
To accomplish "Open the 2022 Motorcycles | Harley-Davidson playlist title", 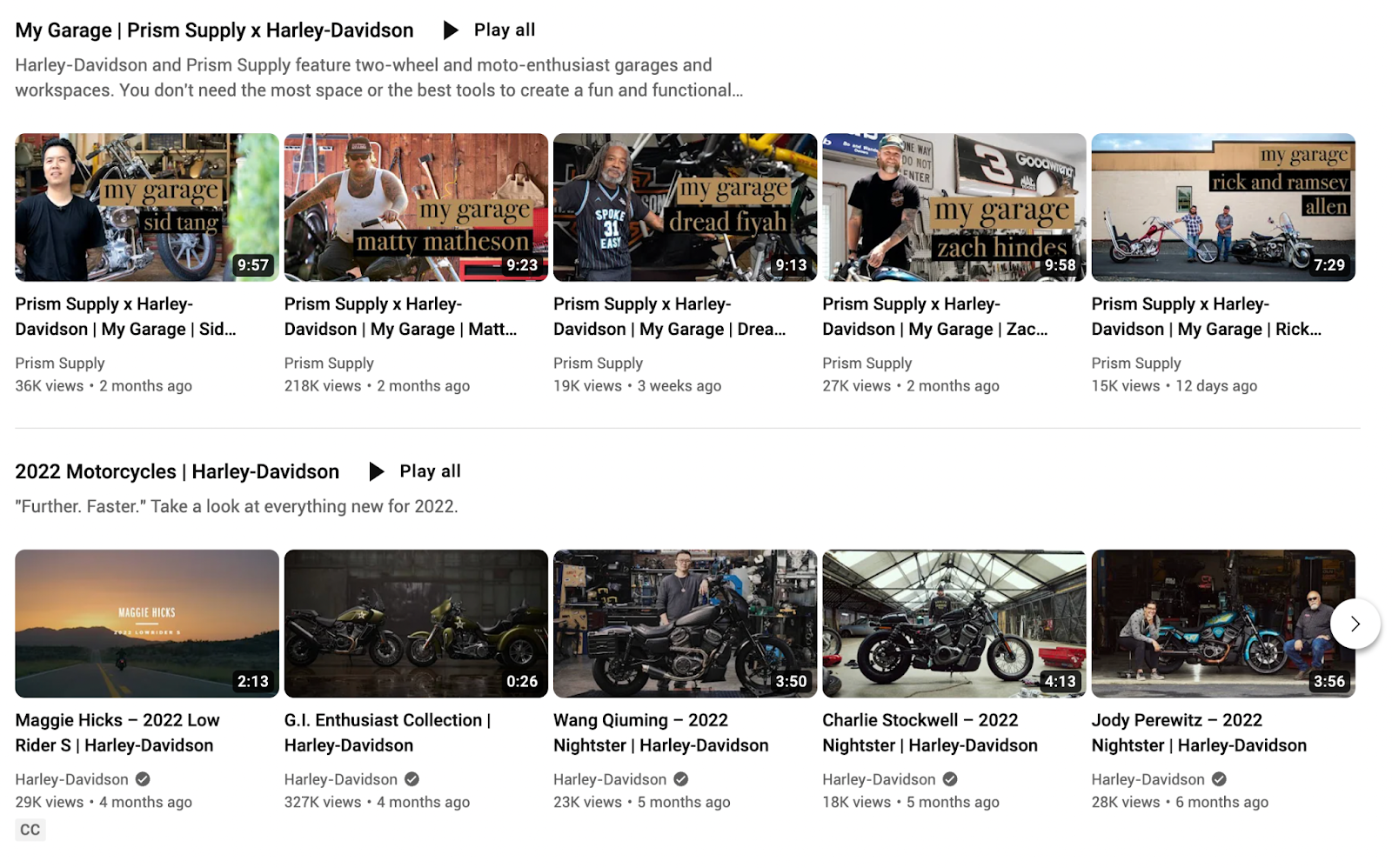I will tap(177, 471).
